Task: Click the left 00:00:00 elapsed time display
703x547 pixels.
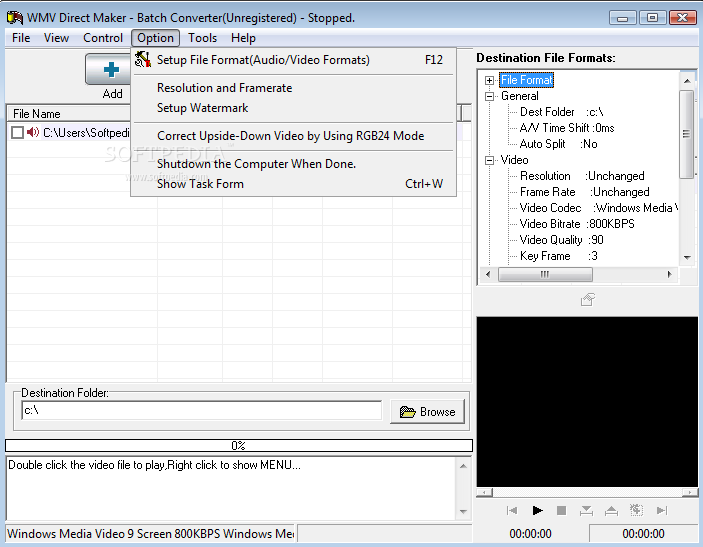Action: click(x=530, y=534)
